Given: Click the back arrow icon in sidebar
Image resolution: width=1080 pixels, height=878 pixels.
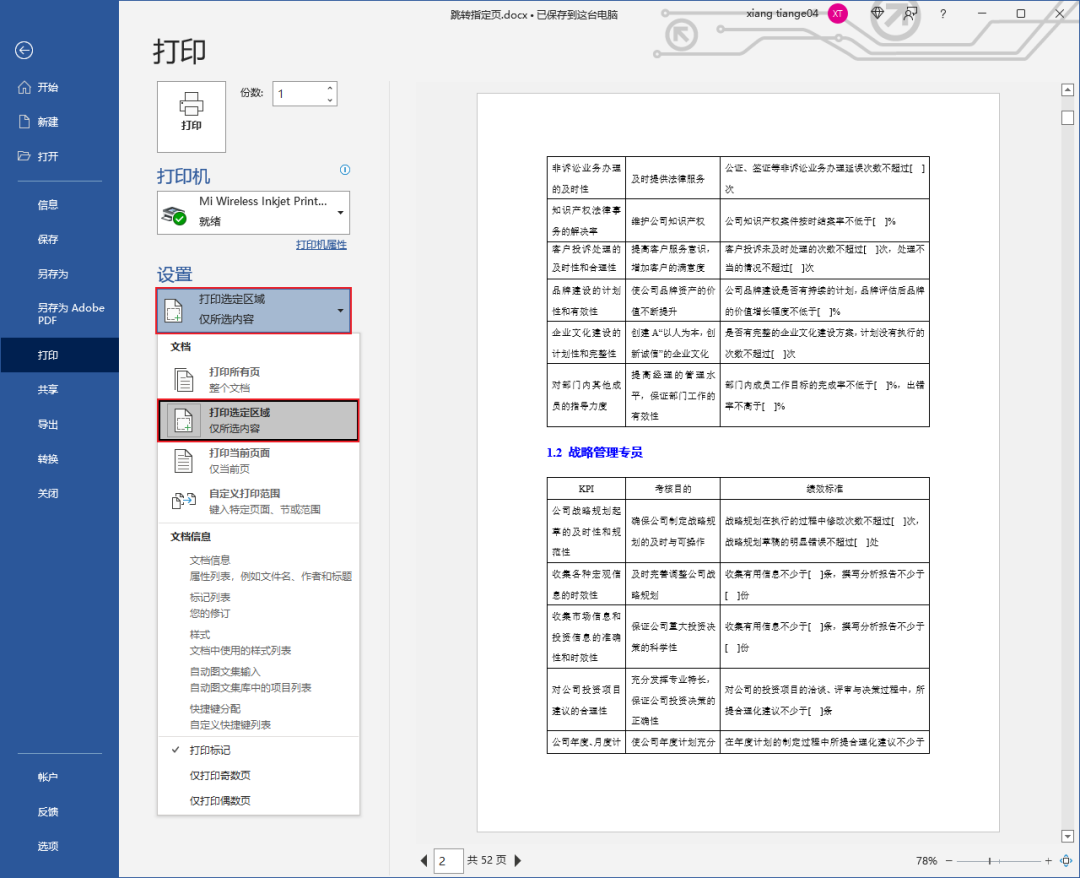Looking at the screenshot, I should click(24, 51).
